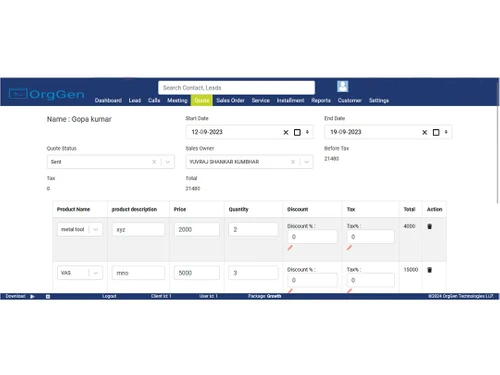Open the Customer menu
This screenshot has height=375, width=500.
(349, 100)
